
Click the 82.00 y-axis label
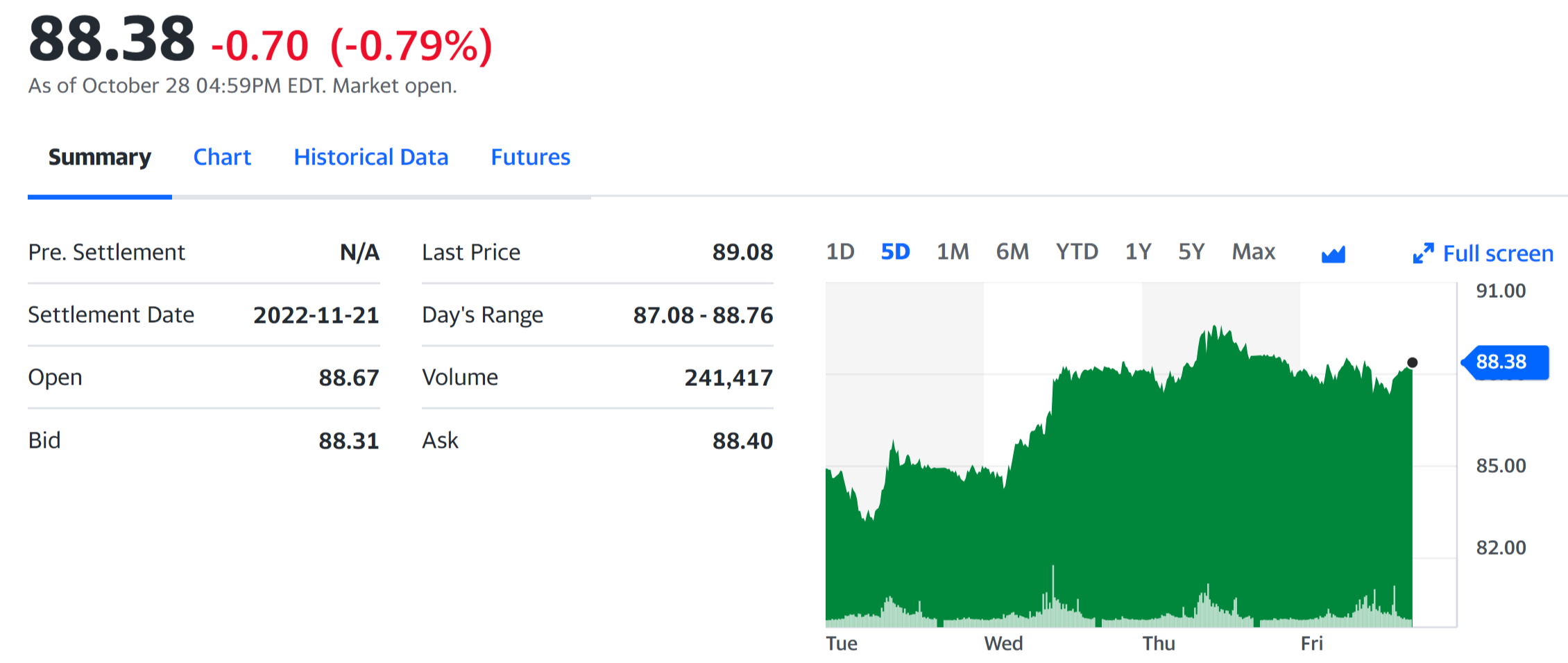[1501, 548]
